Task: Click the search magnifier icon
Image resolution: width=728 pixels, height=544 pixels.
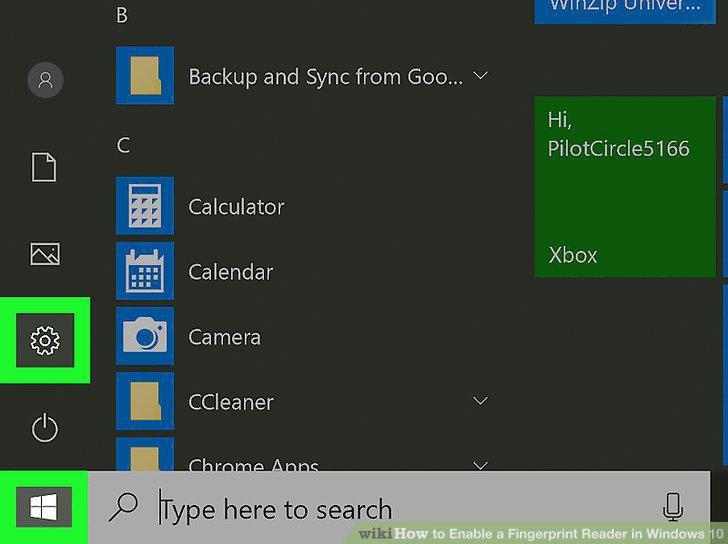Action: pos(123,507)
